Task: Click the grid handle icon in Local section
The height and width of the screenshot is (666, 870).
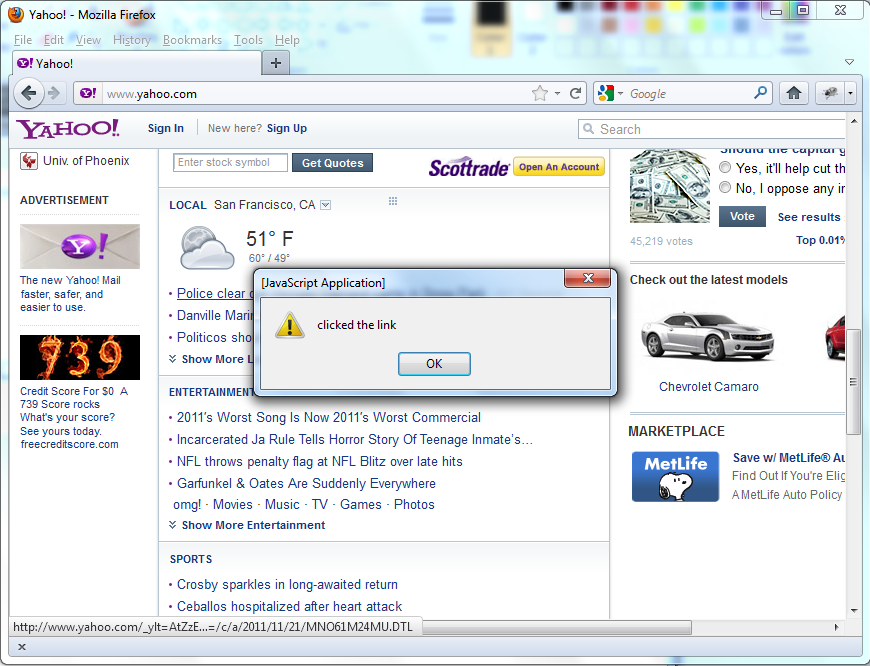Action: coord(393,201)
